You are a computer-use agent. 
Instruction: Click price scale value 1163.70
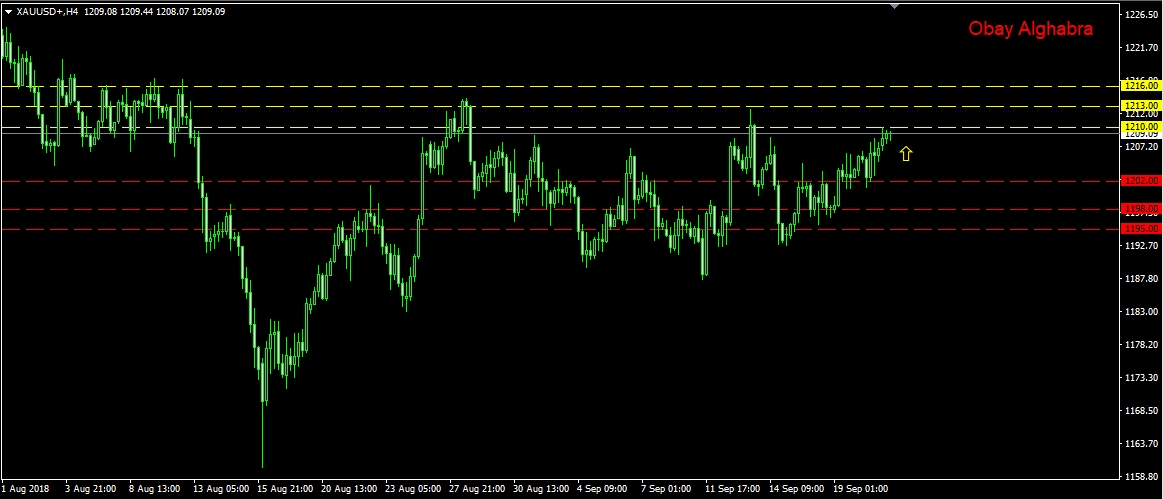pyautogui.click(x=1142, y=444)
